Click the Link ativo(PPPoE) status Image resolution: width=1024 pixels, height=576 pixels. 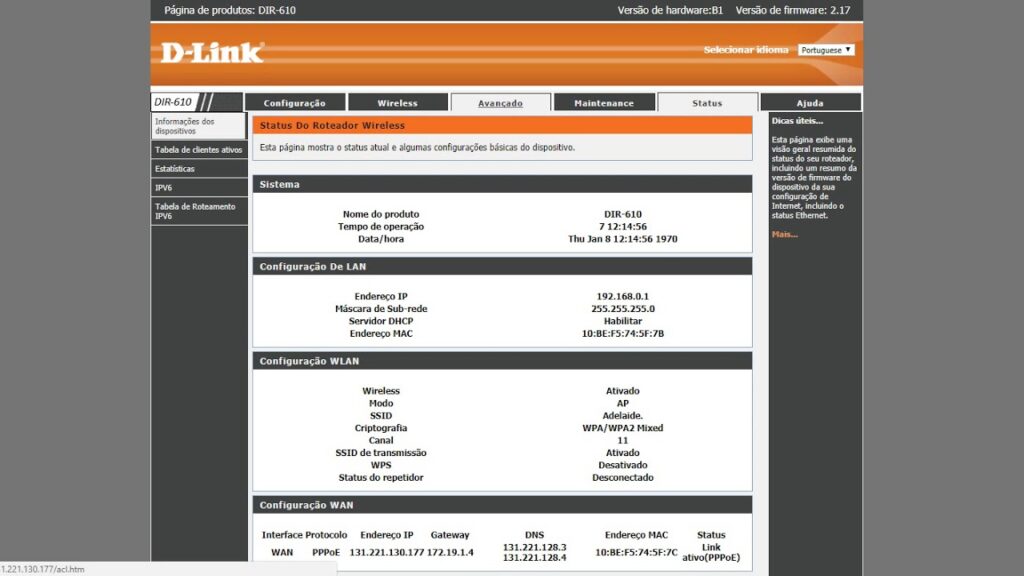click(x=711, y=552)
